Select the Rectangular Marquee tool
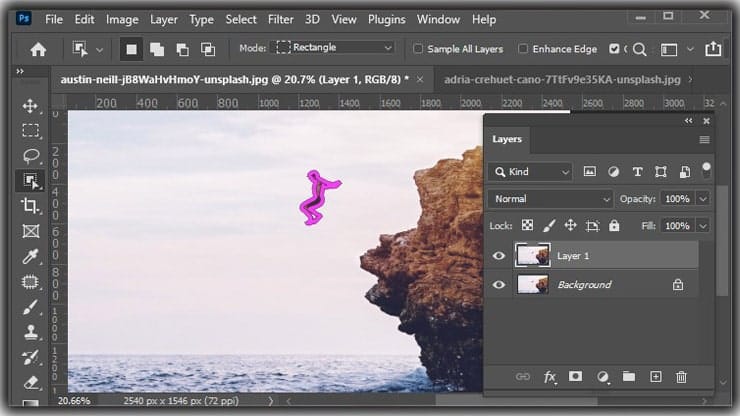Image resolution: width=740 pixels, height=416 pixels. [30, 131]
